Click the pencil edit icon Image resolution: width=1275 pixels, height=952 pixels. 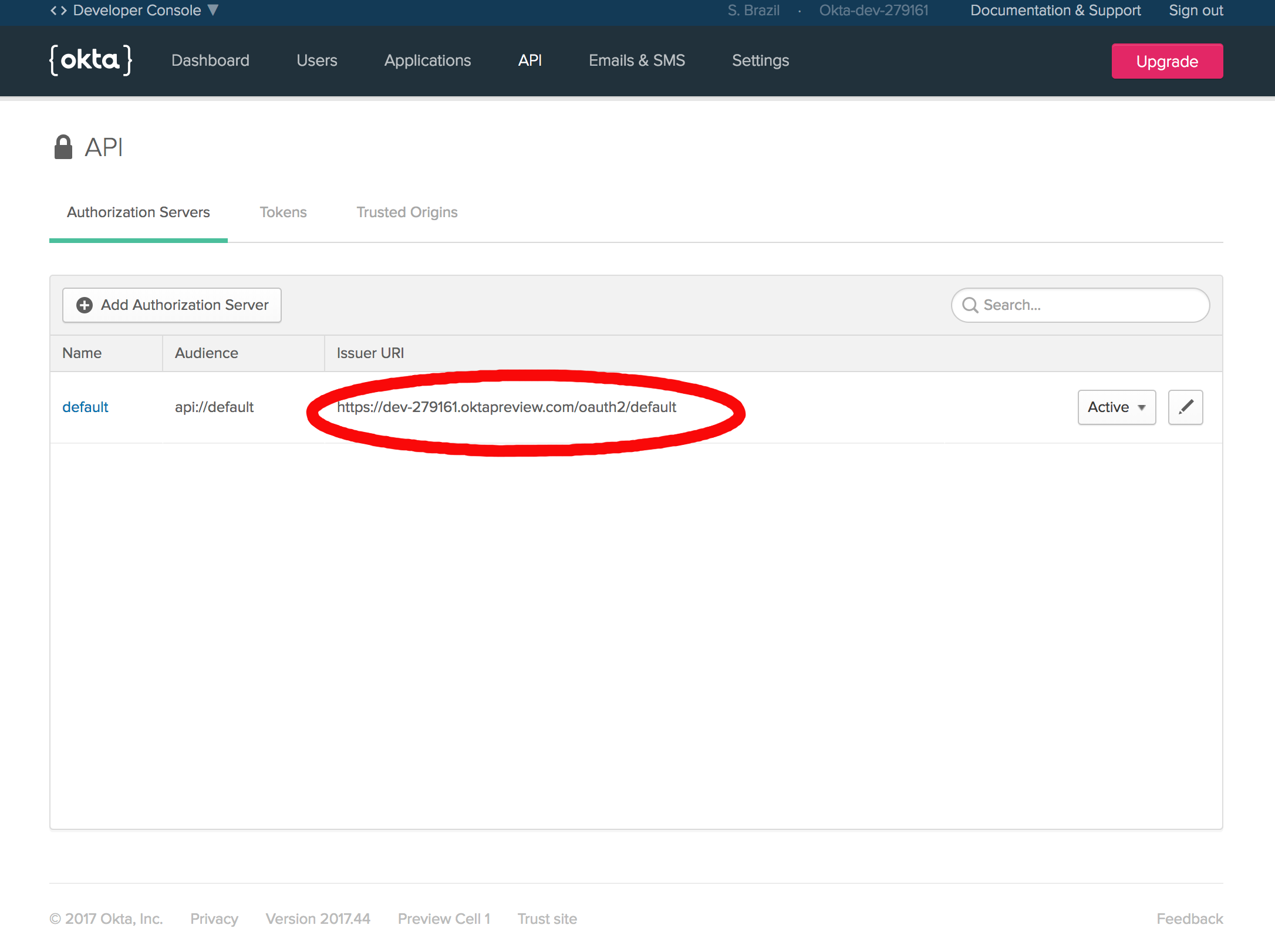coord(1185,407)
